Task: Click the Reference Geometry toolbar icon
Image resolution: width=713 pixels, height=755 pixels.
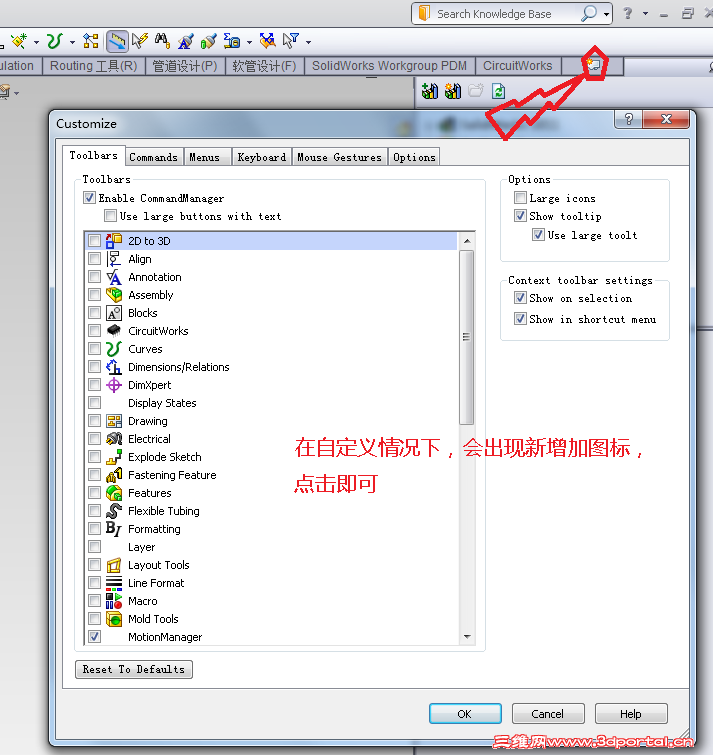Action: (19, 41)
